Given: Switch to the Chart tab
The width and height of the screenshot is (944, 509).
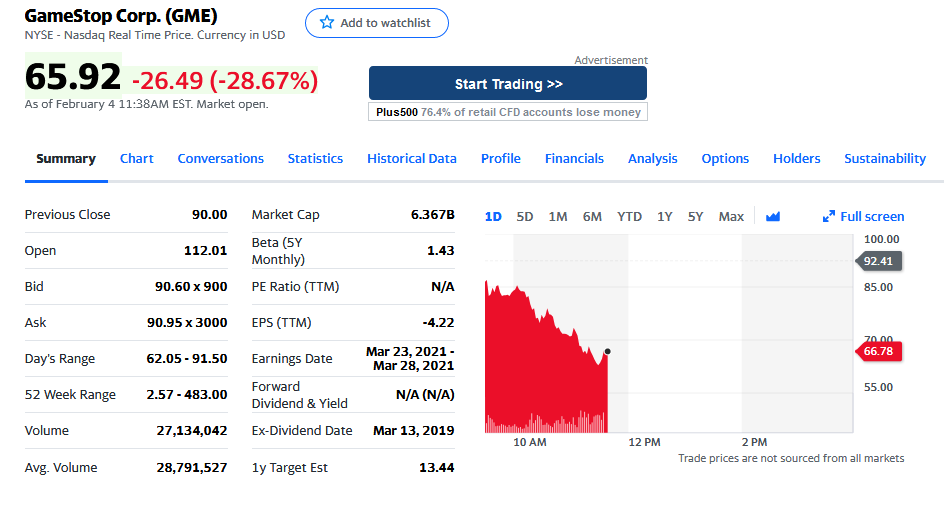Looking at the screenshot, I should click(x=137, y=159).
